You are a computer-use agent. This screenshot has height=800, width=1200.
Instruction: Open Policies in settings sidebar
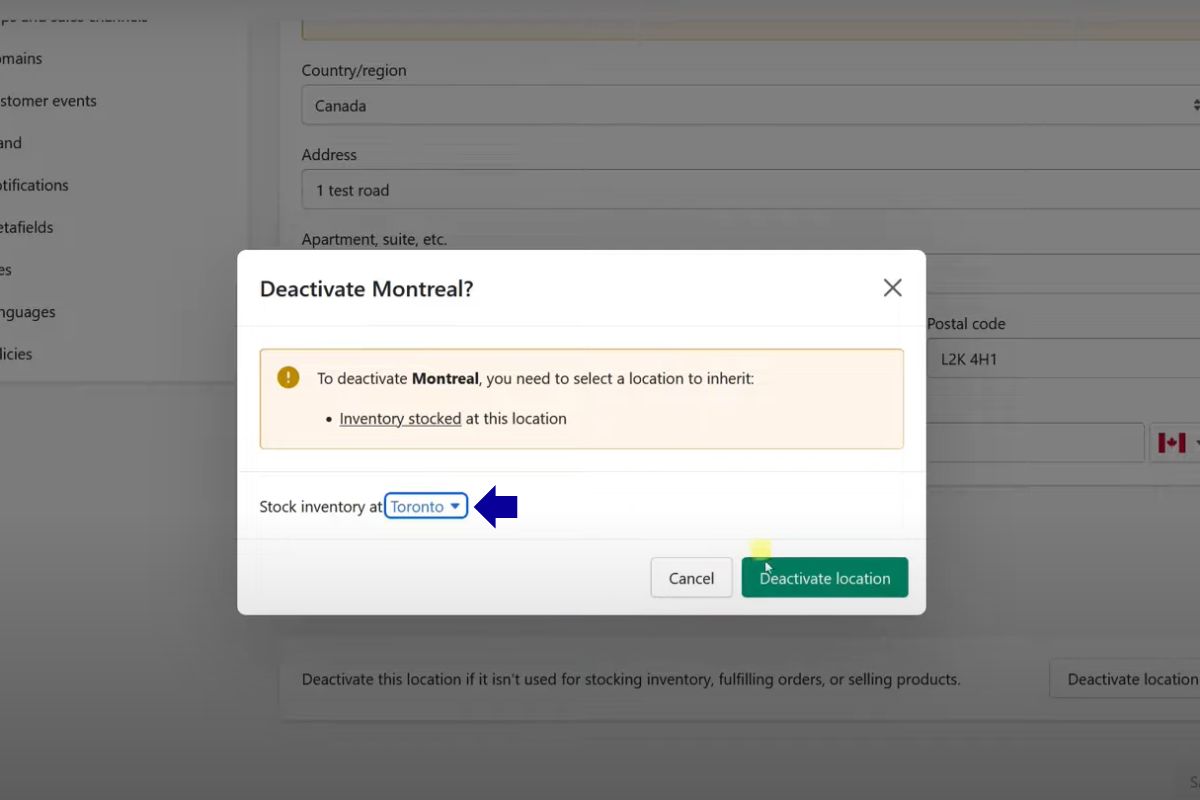click(x=15, y=354)
